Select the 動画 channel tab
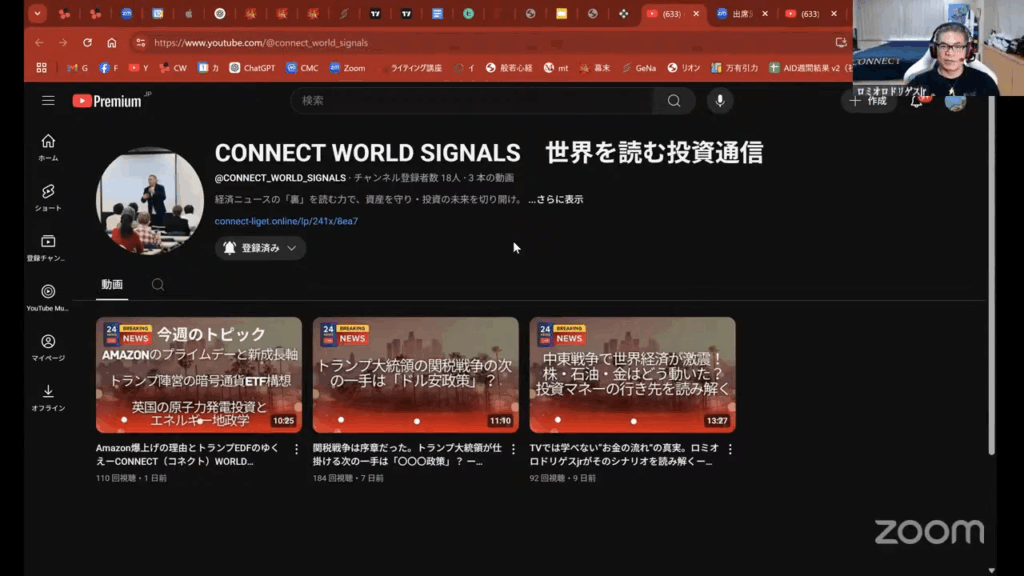Viewport: 1024px width, 576px height. (112, 285)
